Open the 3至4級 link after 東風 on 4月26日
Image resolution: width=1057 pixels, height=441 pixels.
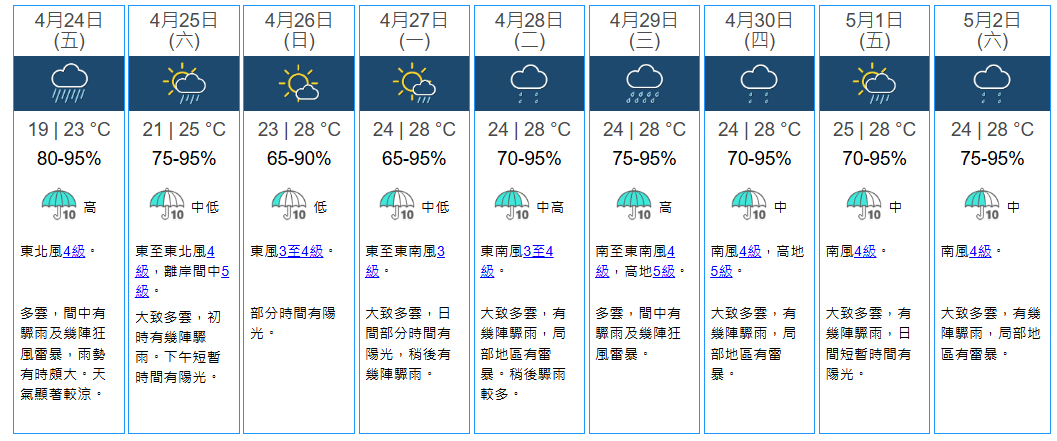(x=302, y=251)
